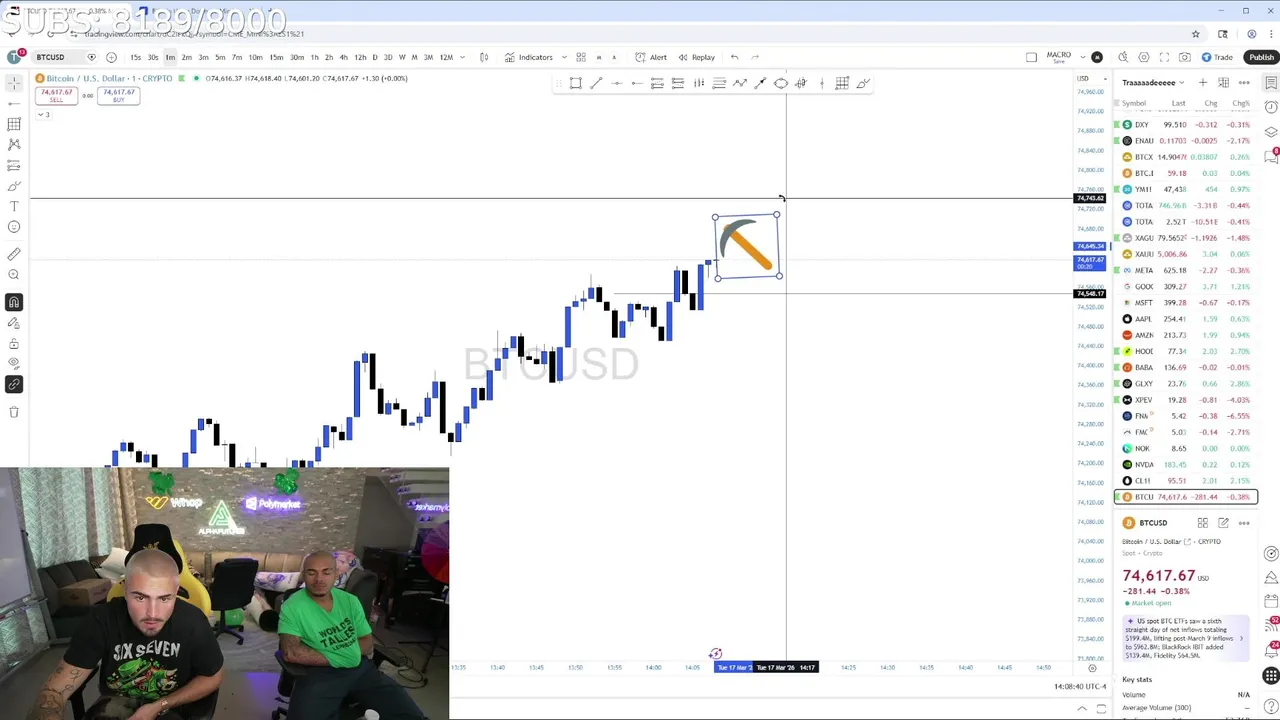This screenshot has height=720, width=1280.
Task: Select the 4h timeframe
Action: [343, 57]
